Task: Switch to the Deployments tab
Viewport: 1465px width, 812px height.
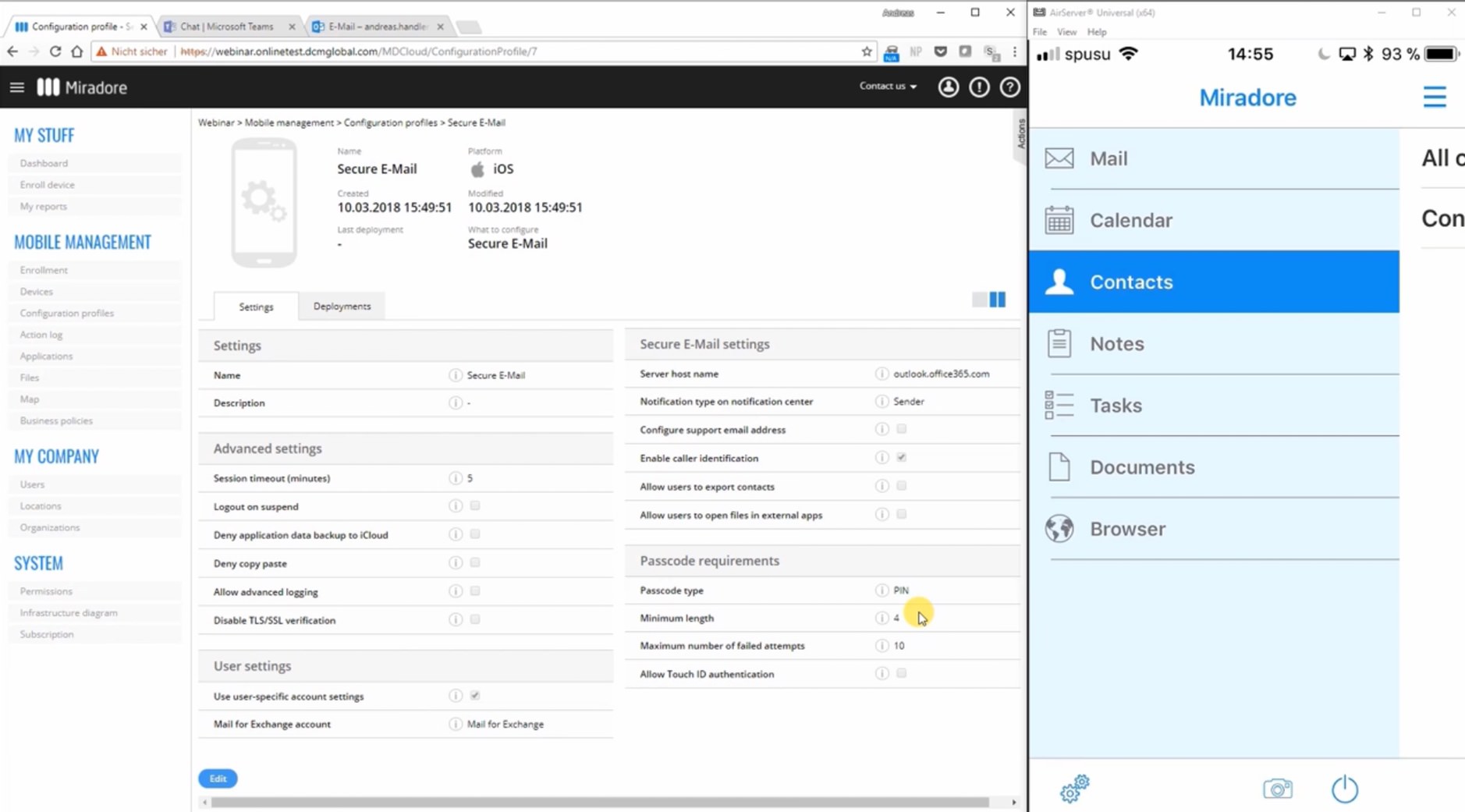Action: point(342,307)
